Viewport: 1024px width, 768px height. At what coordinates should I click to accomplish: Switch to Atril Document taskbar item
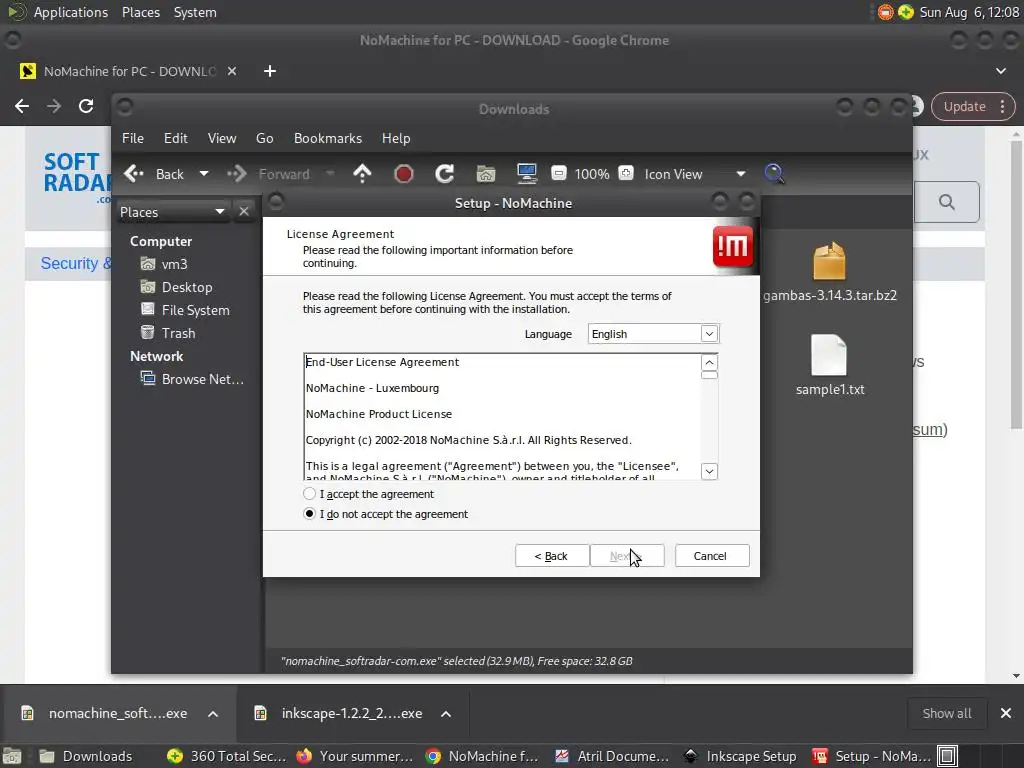click(x=611, y=756)
